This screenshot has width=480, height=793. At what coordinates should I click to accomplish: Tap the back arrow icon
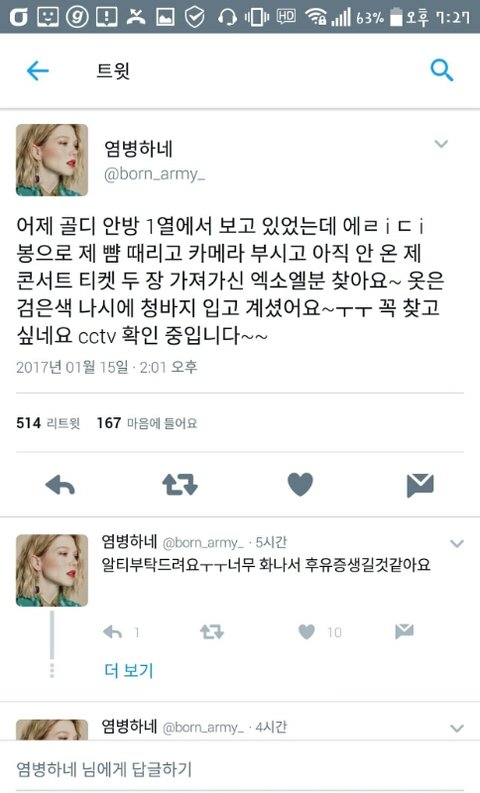click(37, 70)
